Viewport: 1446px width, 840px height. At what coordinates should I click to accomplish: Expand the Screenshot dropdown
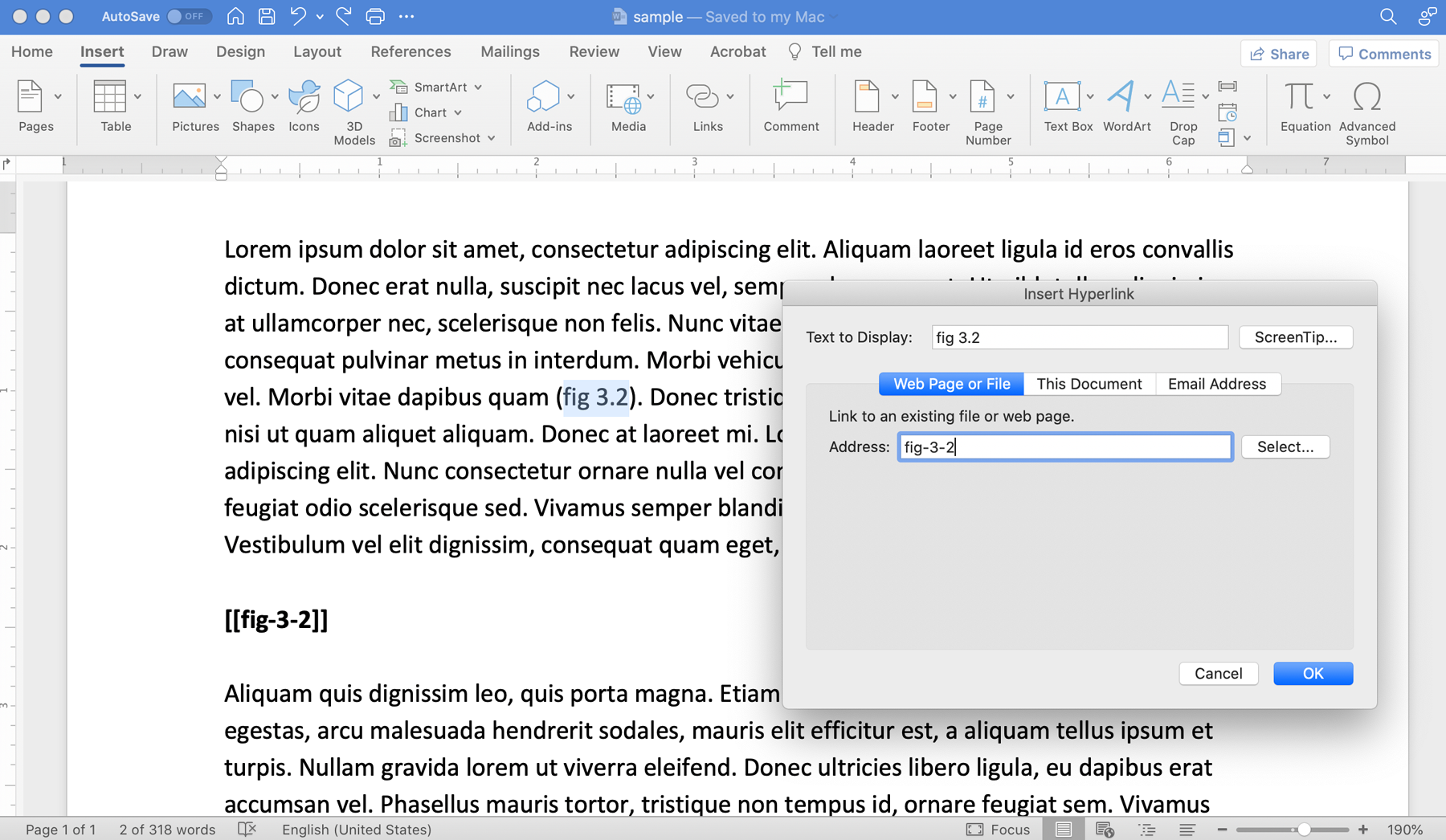click(x=491, y=138)
